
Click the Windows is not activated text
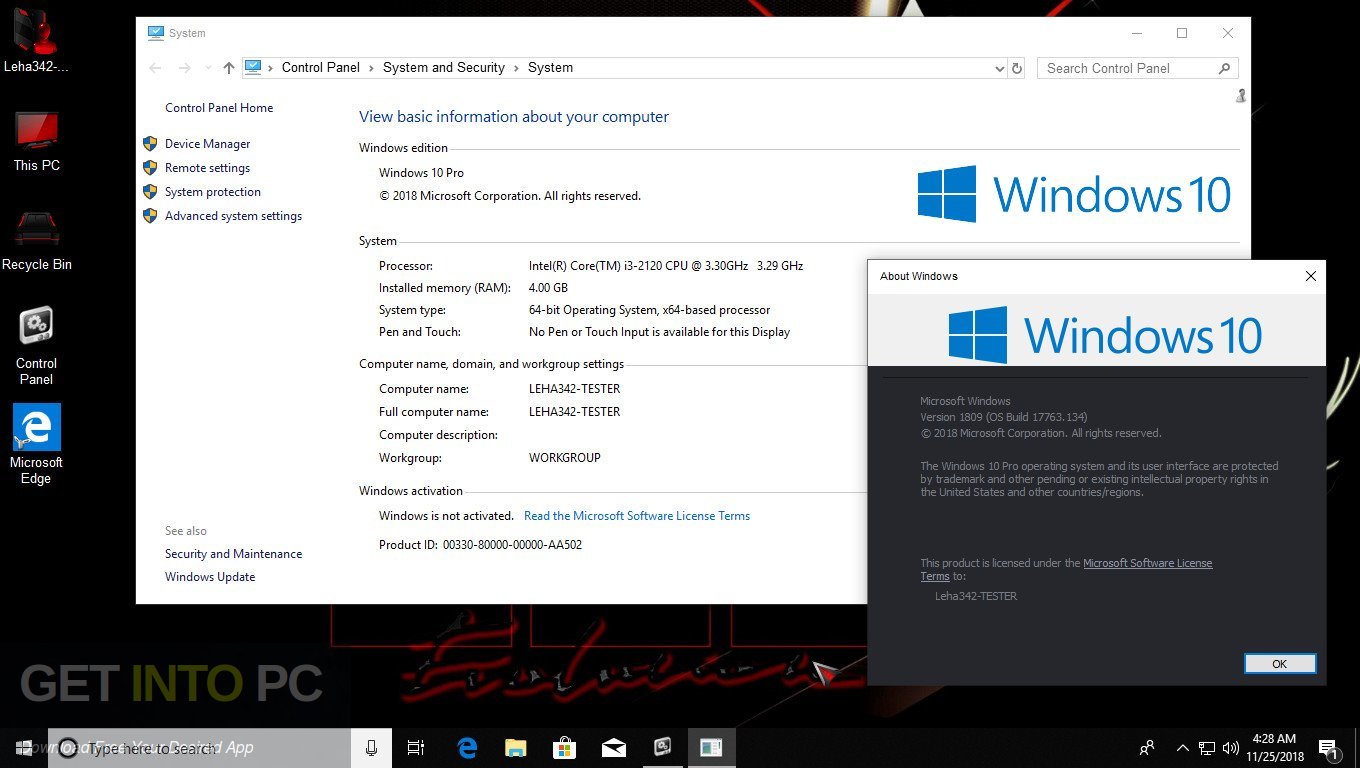point(445,516)
